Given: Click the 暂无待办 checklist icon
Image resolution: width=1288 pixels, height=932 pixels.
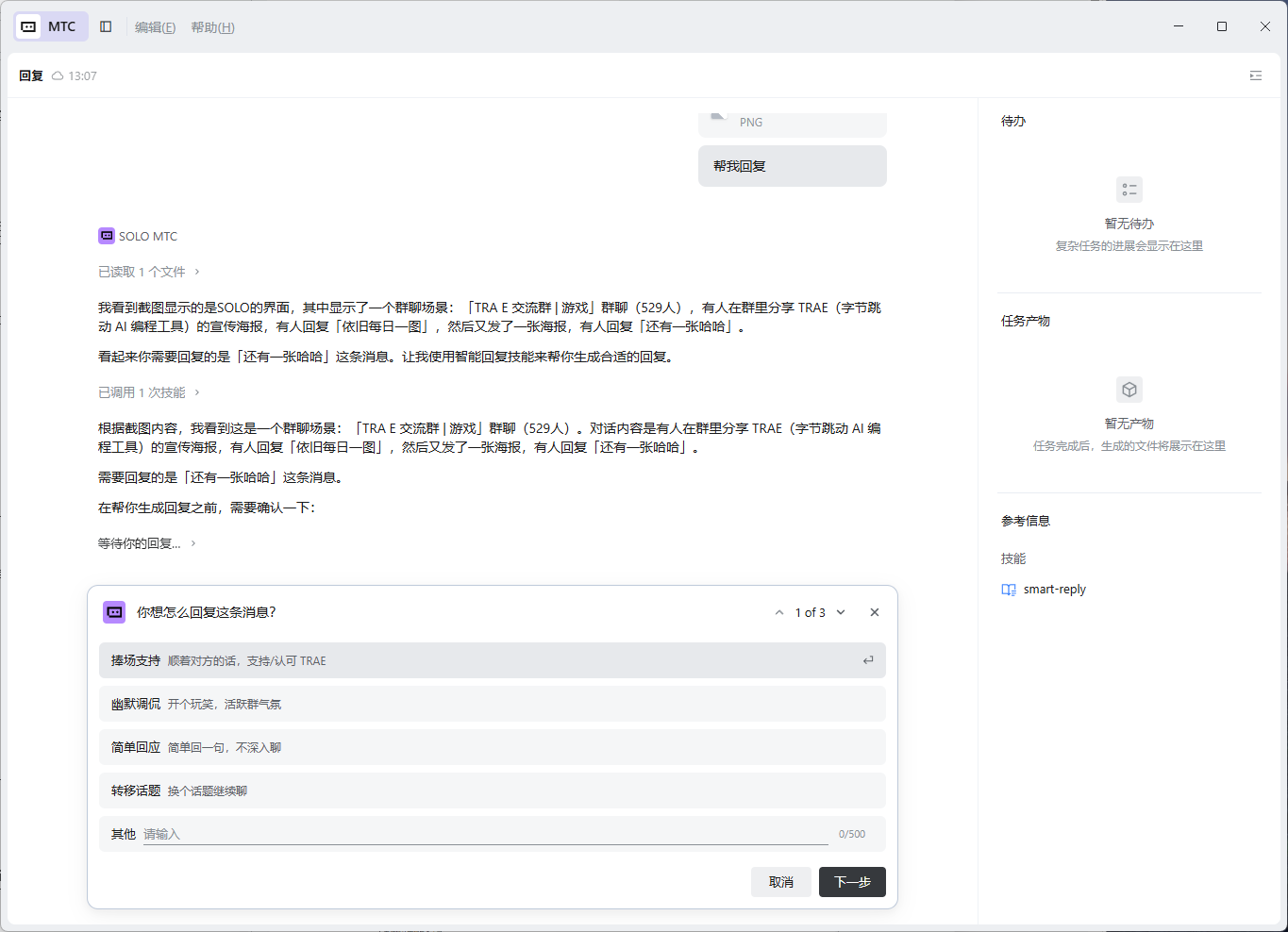Looking at the screenshot, I should pyautogui.click(x=1129, y=190).
